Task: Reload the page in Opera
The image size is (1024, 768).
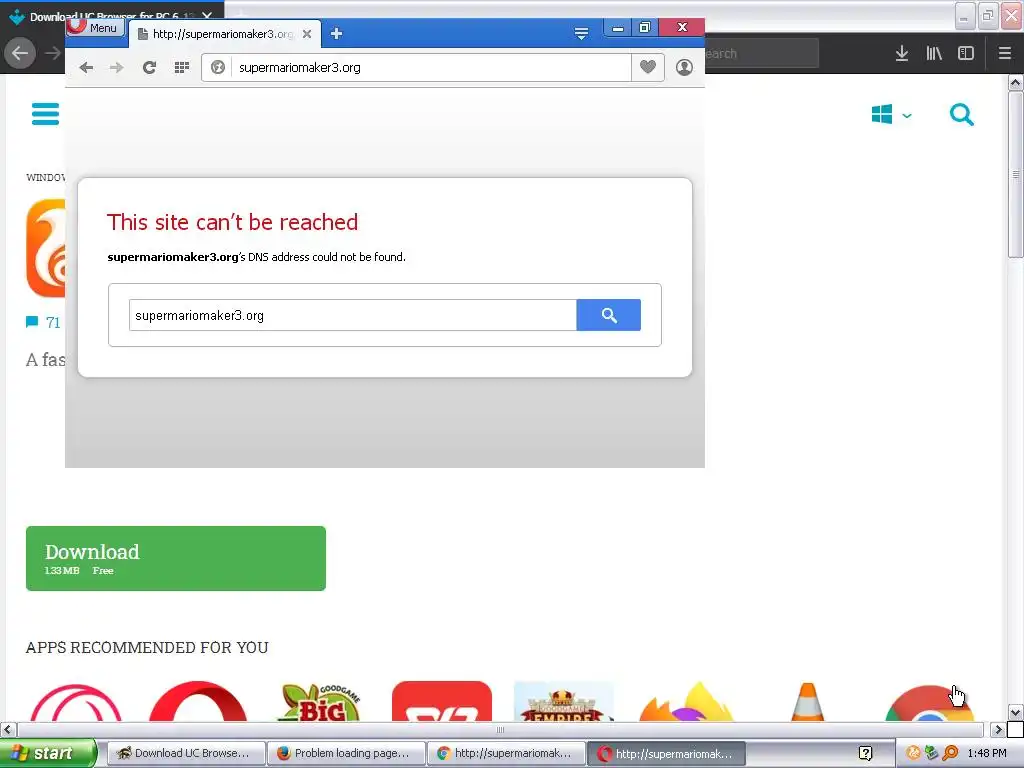Action: [150, 67]
